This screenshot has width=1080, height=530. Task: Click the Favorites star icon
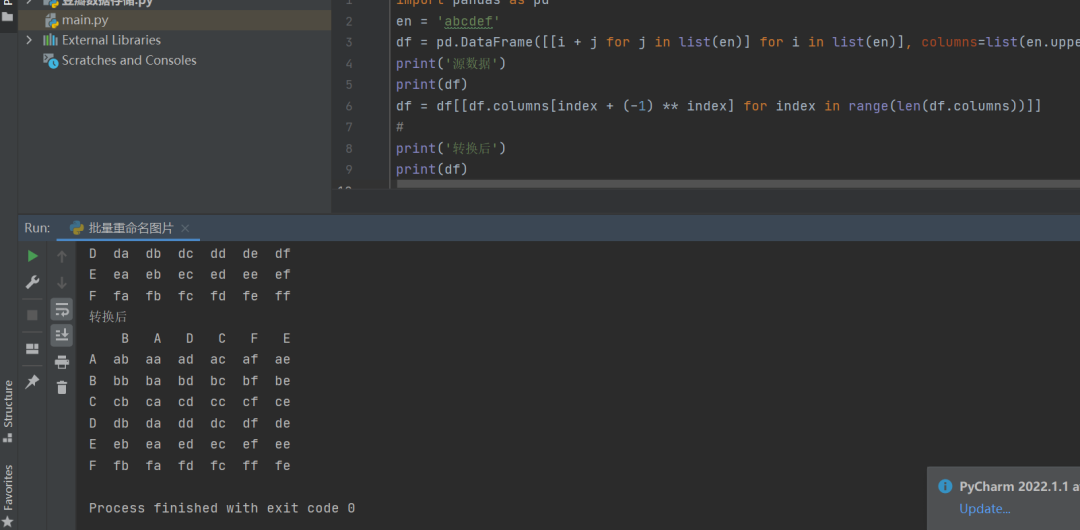click(8, 521)
